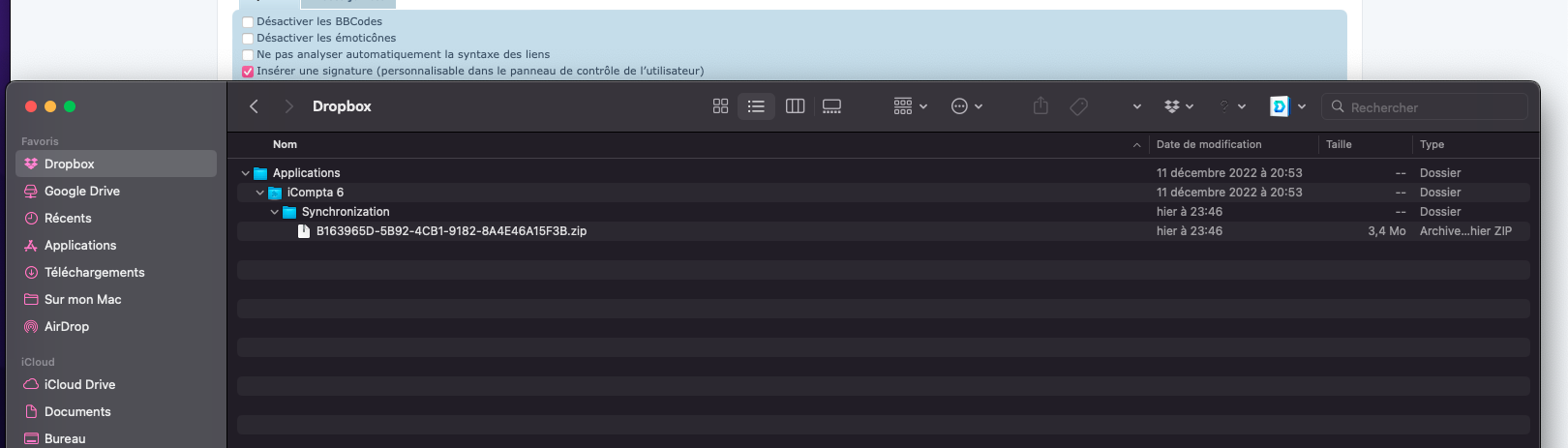The height and width of the screenshot is (448, 1568).
Task: Check Désactiver les BBCodes in browser window
Action: click(248, 22)
